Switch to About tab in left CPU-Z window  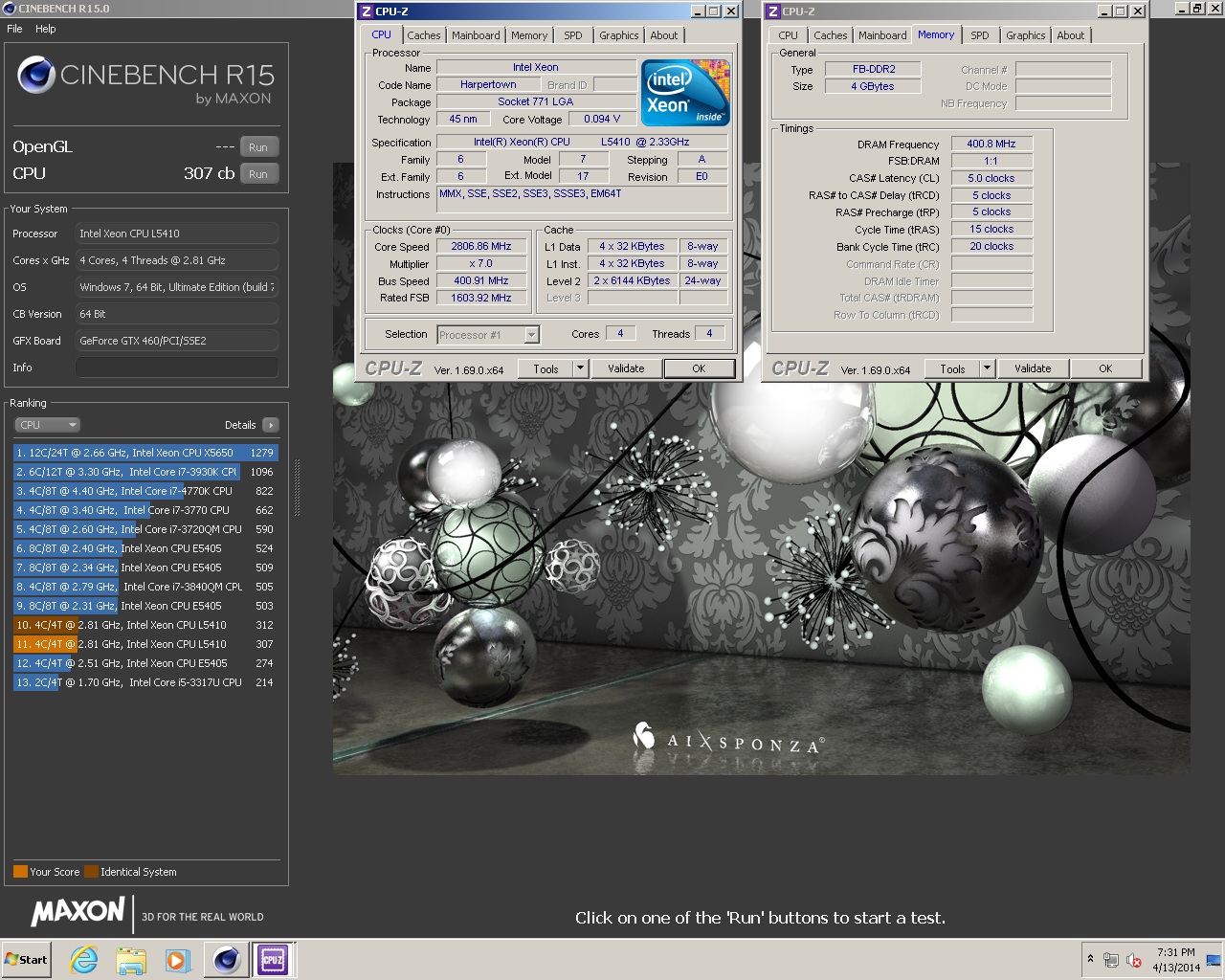tap(664, 35)
